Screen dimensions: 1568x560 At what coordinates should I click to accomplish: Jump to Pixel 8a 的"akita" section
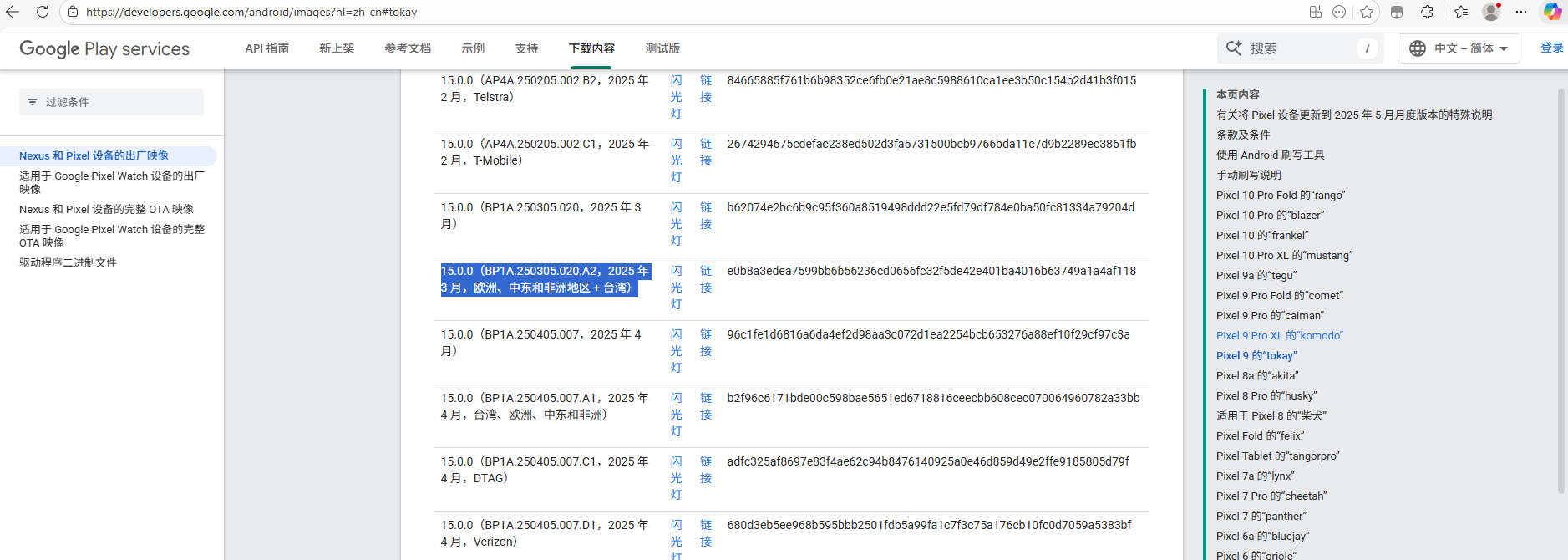point(1257,375)
